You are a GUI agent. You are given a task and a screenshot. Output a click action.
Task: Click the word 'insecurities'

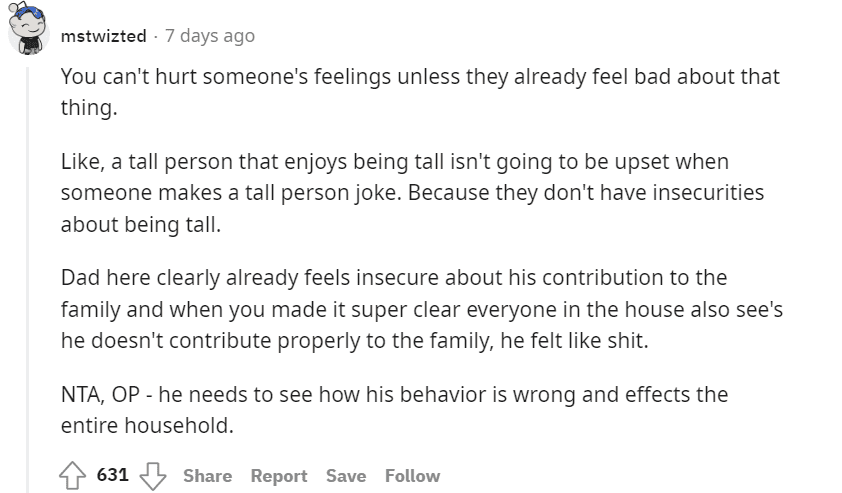pos(708,193)
